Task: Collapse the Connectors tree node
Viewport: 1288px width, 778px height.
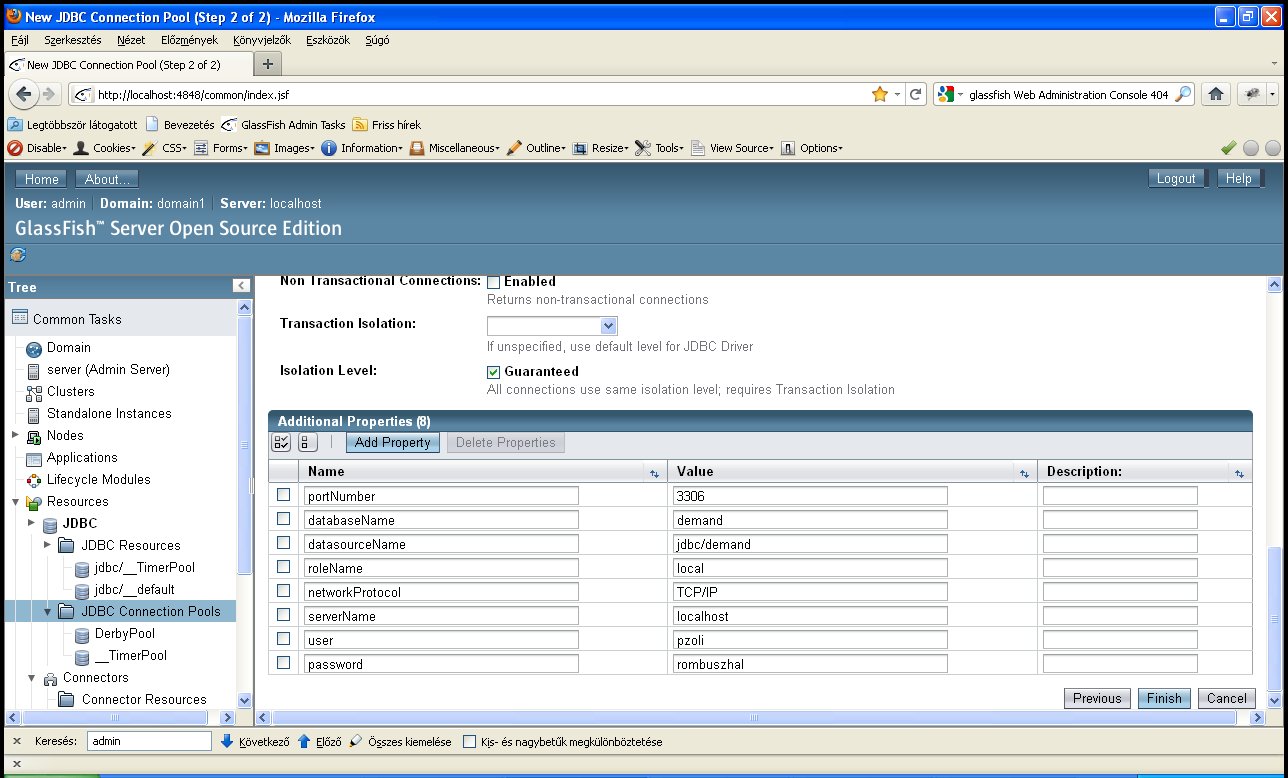Action: [x=31, y=678]
